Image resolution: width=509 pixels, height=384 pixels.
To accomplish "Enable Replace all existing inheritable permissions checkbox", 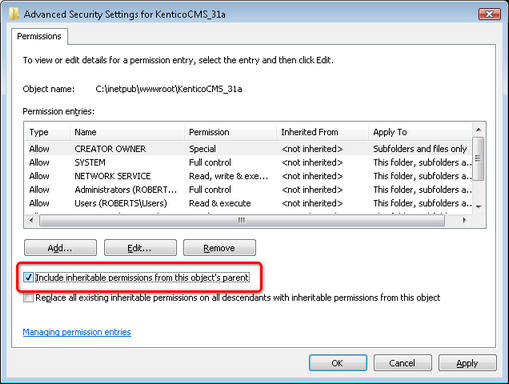I will tap(28, 297).
